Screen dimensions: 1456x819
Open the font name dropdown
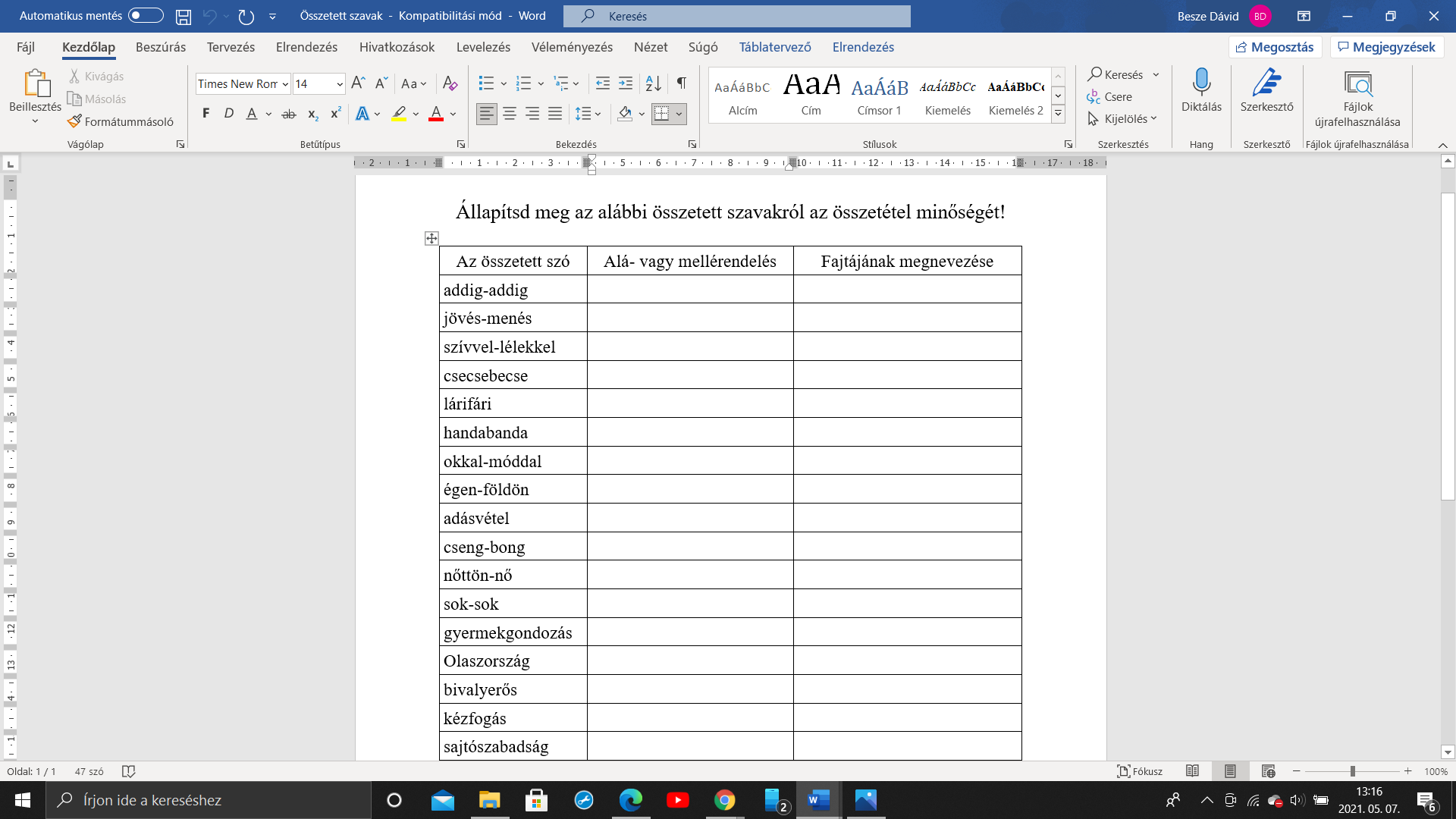point(285,84)
